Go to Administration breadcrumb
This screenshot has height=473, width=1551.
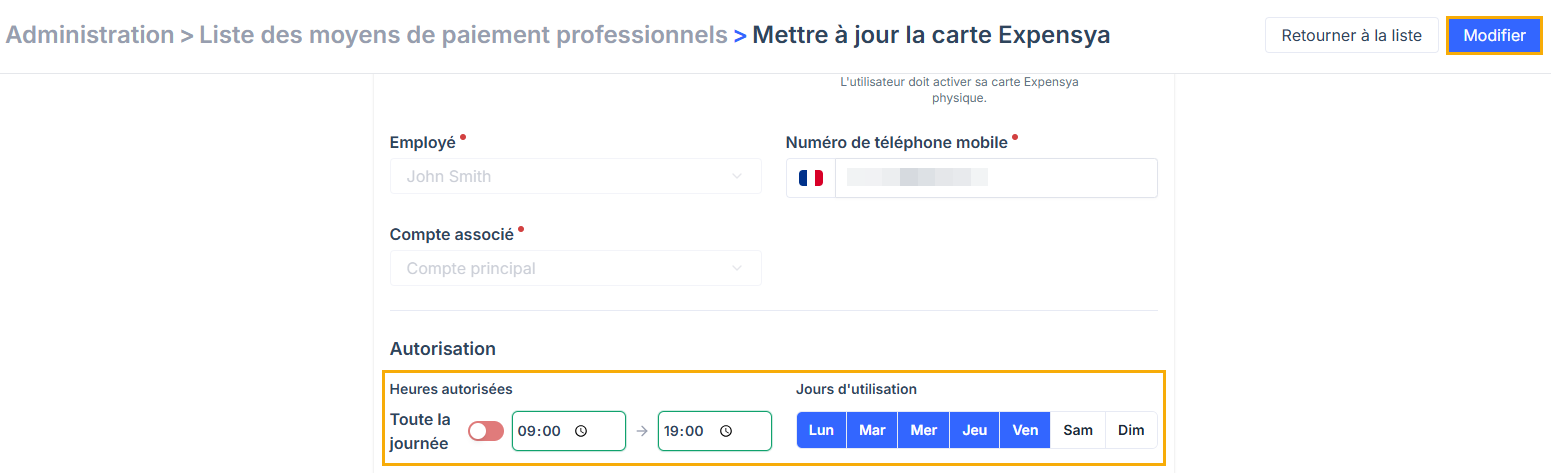pyautogui.click(x=90, y=35)
